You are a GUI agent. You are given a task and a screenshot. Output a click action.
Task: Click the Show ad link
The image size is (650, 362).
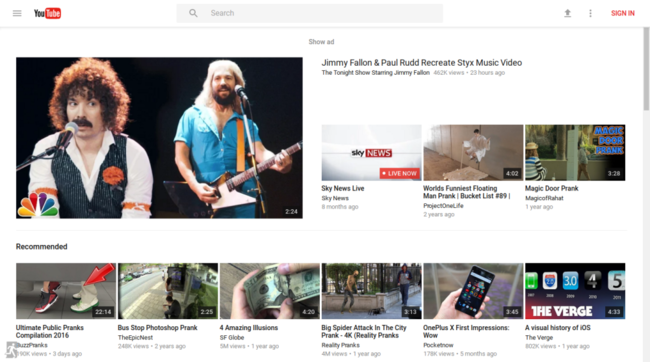[x=321, y=42]
